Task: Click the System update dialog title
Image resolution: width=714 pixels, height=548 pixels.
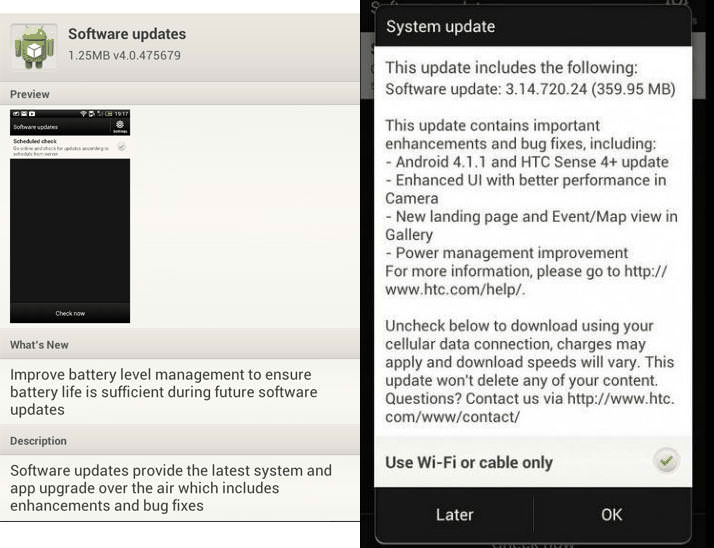Action: pyautogui.click(x=440, y=26)
